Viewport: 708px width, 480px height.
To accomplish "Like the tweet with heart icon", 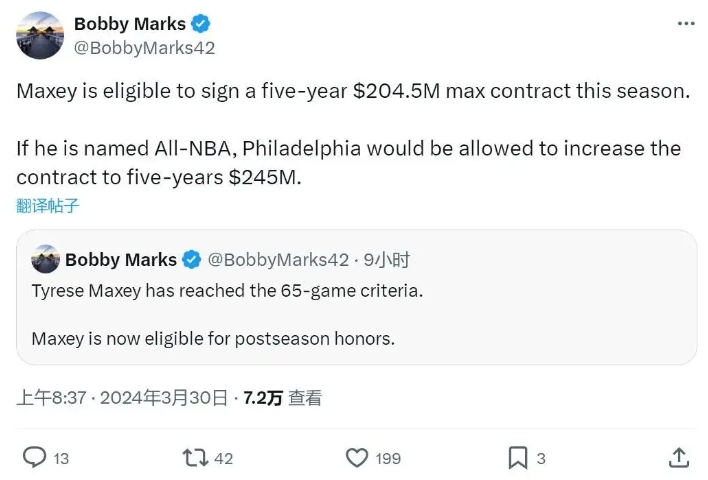I will click(357, 457).
